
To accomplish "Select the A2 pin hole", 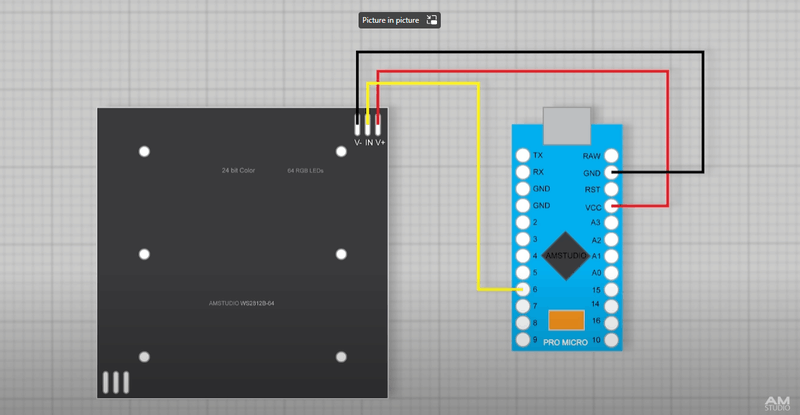I will (611, 239).
